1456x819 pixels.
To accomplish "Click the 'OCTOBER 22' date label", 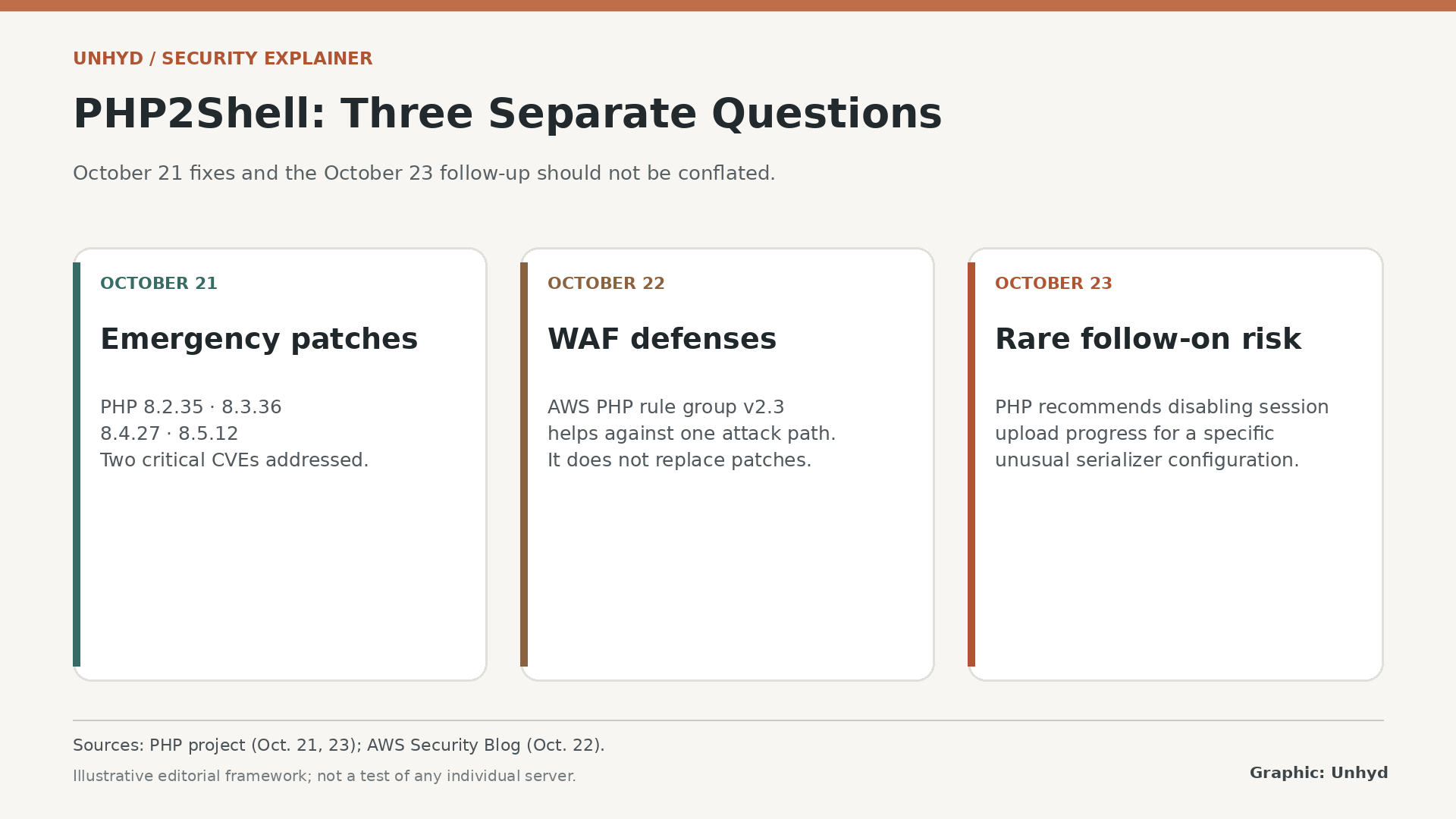I will pyautogui.click(x=606, y=284).
